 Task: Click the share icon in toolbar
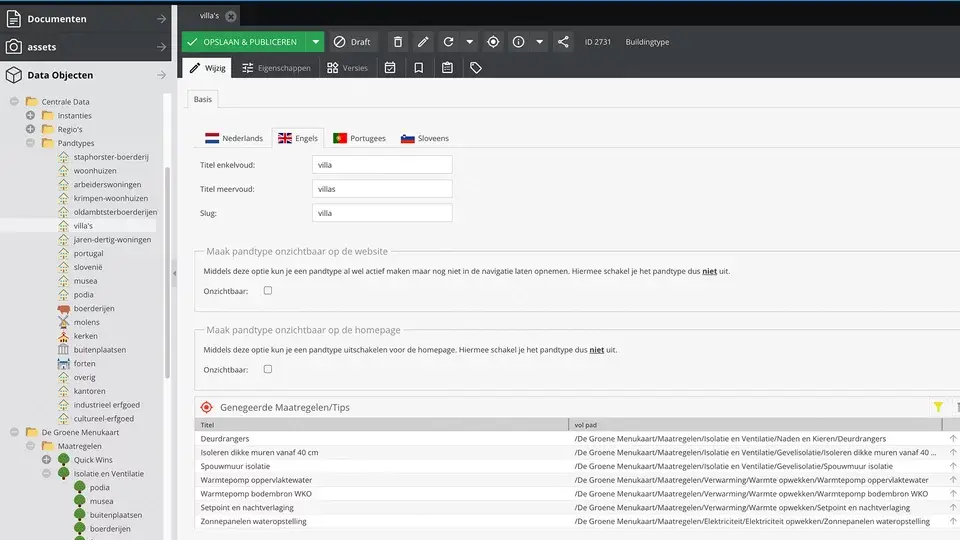pyautogui.click(x=563, y=42)
